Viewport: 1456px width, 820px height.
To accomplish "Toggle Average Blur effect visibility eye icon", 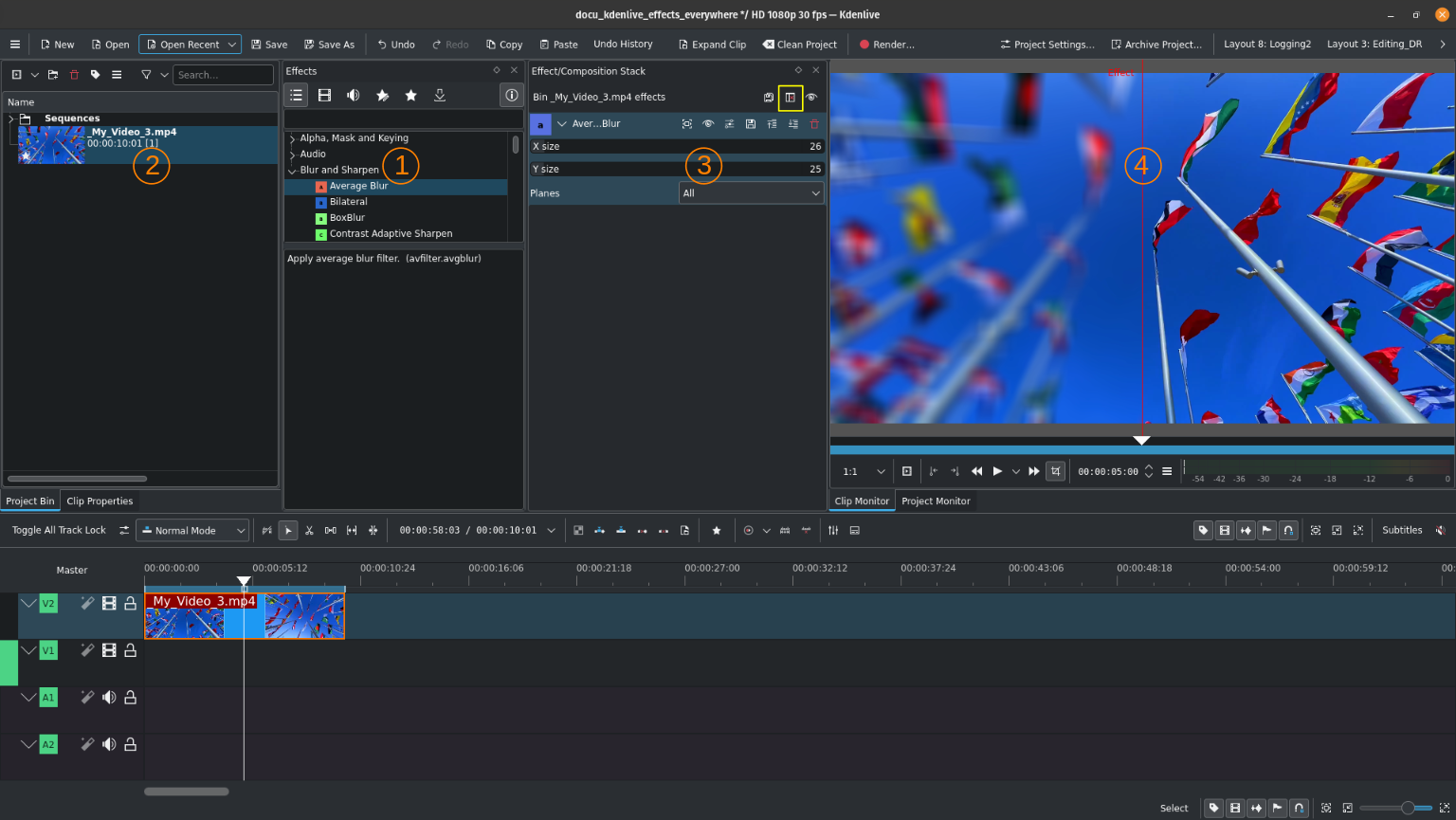I will click(708, 124).
